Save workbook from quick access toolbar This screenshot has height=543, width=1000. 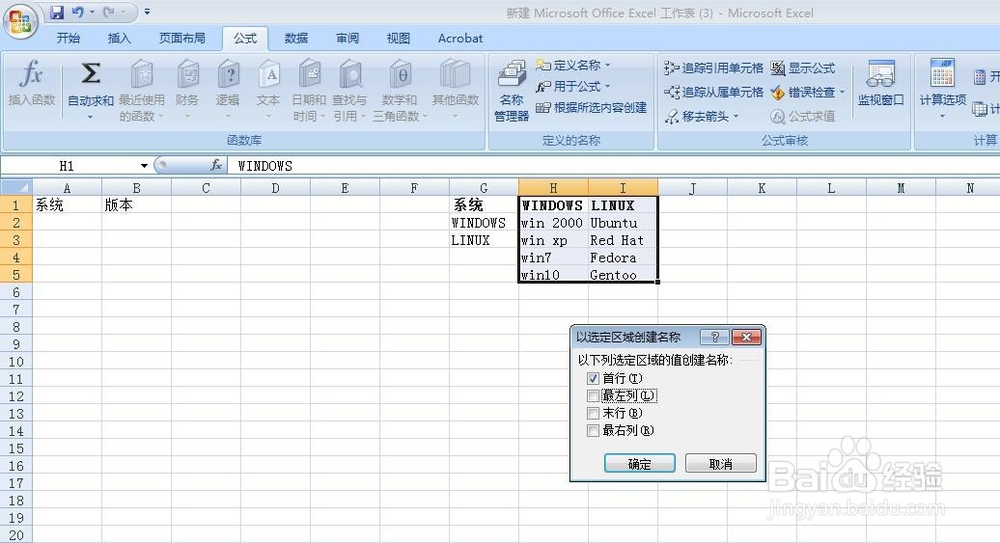point(57,11)
